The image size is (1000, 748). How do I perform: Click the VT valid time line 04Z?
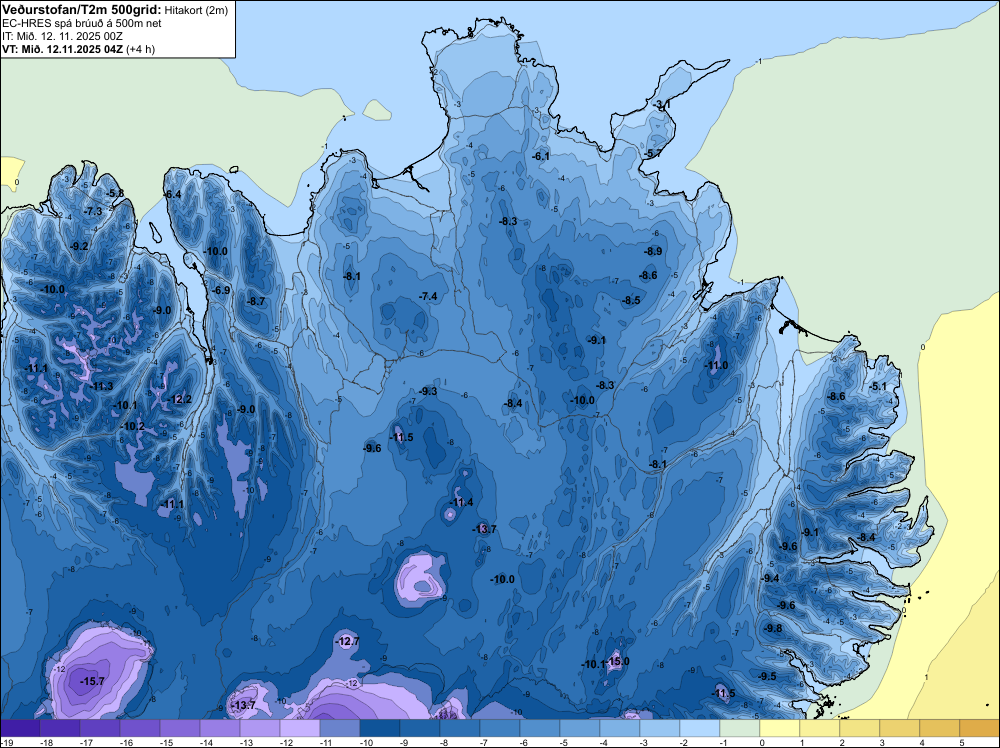pyautogui.click(x=78, y=49)
